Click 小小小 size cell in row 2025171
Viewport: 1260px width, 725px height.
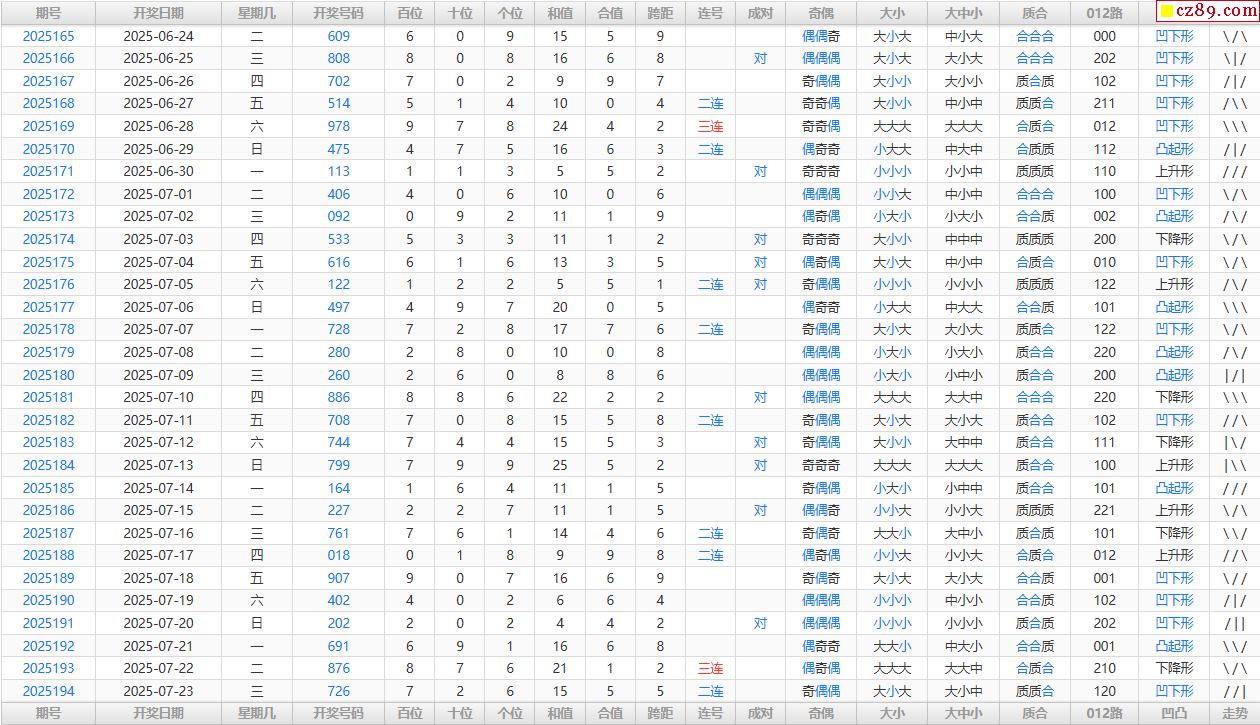tap(892, 171)
